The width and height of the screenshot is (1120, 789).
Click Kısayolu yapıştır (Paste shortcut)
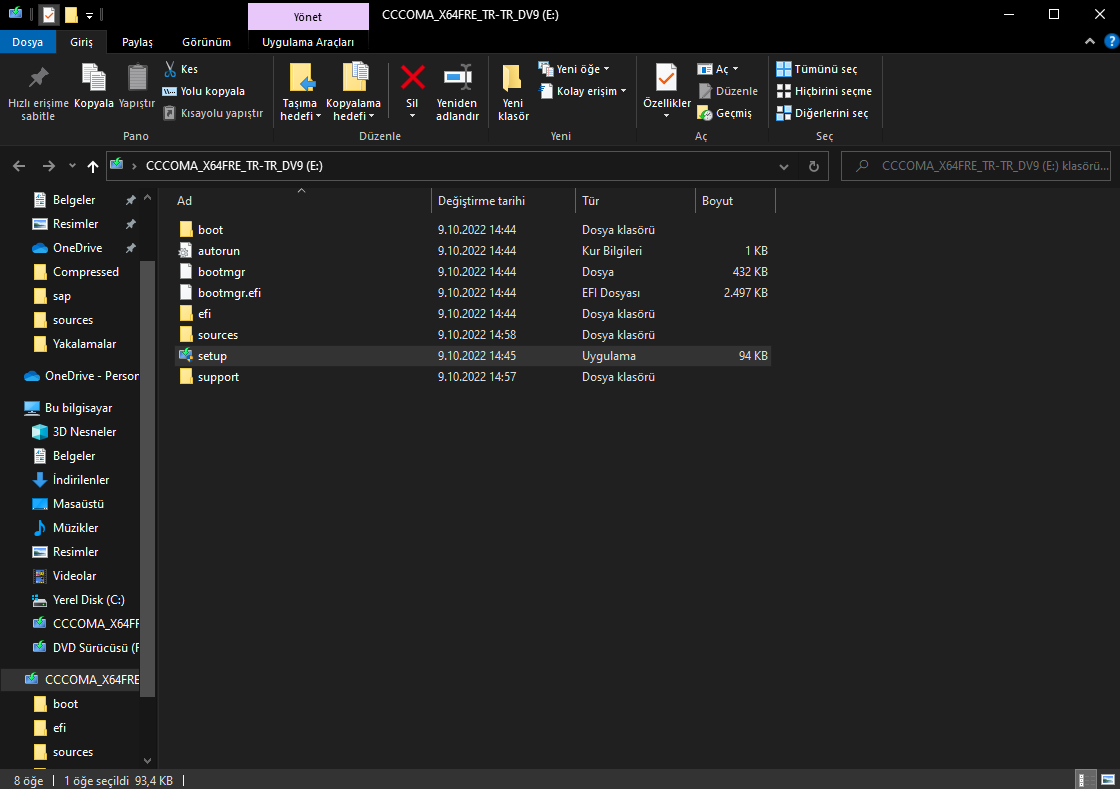point(213,113)
